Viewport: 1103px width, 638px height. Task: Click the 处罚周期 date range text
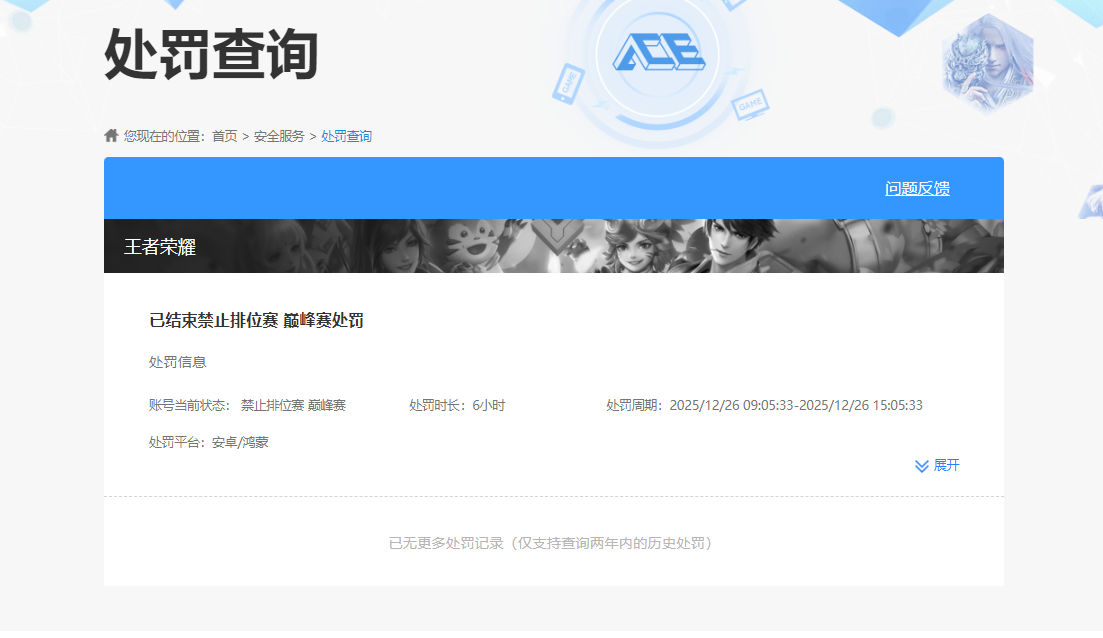tap(763, 404)
